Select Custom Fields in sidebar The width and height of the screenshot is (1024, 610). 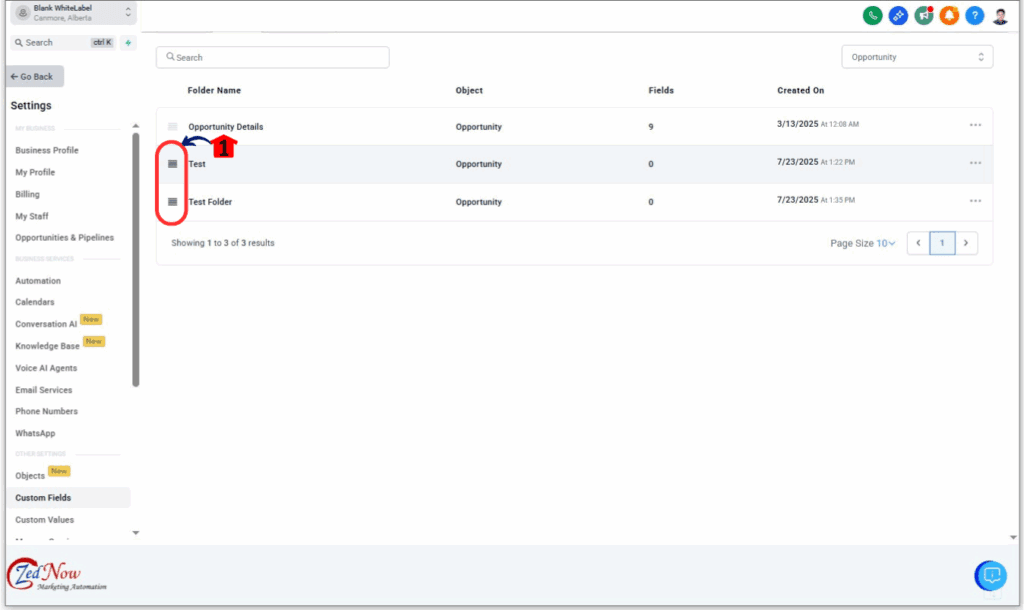click(68, 498)
